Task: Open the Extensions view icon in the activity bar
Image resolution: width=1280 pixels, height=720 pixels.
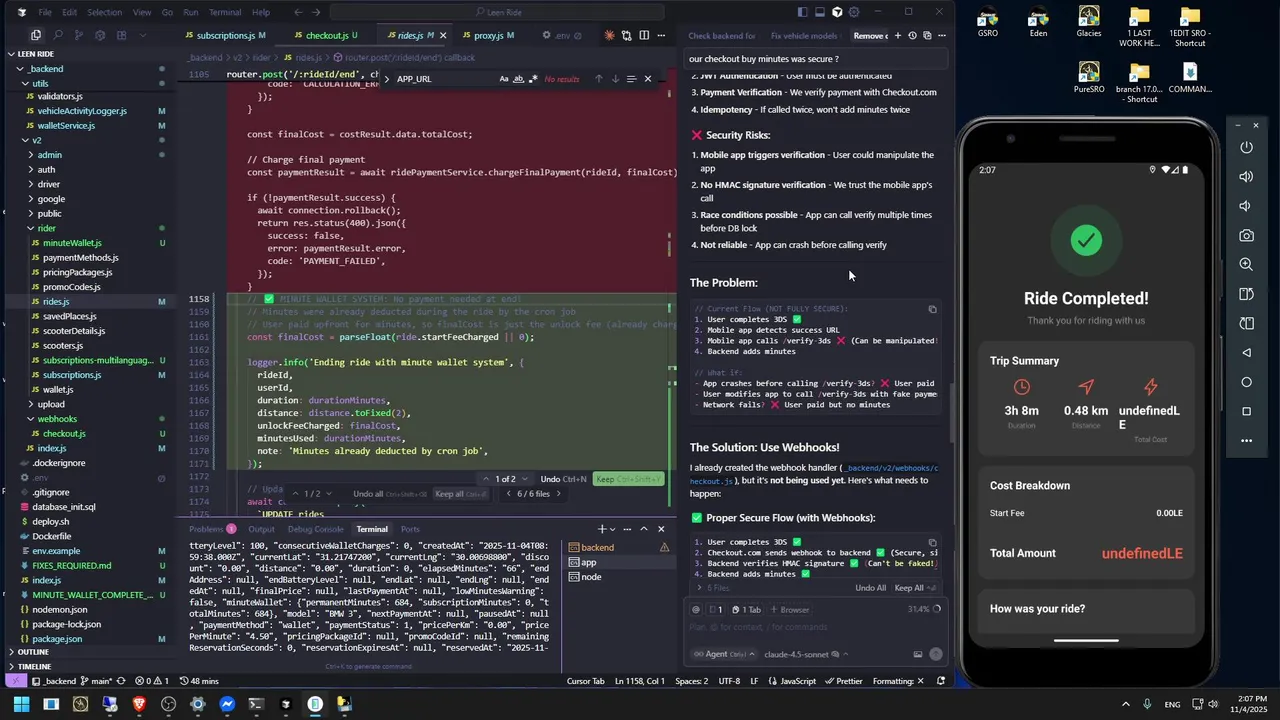Action: click(x=122, y=35)
